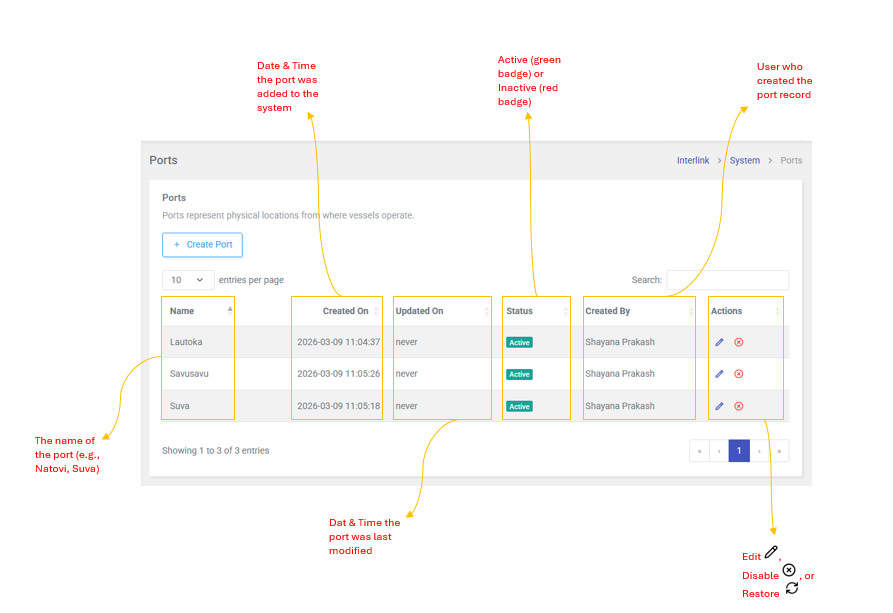Disable the Suva port with X icon
Screen dimensions: 893x613
[x=739, y=406]
